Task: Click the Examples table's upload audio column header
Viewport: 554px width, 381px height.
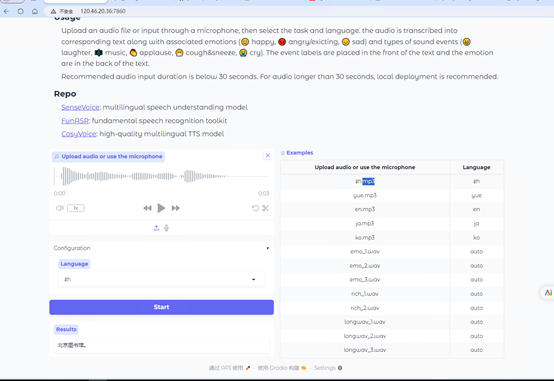Action: tap(365, 167)
